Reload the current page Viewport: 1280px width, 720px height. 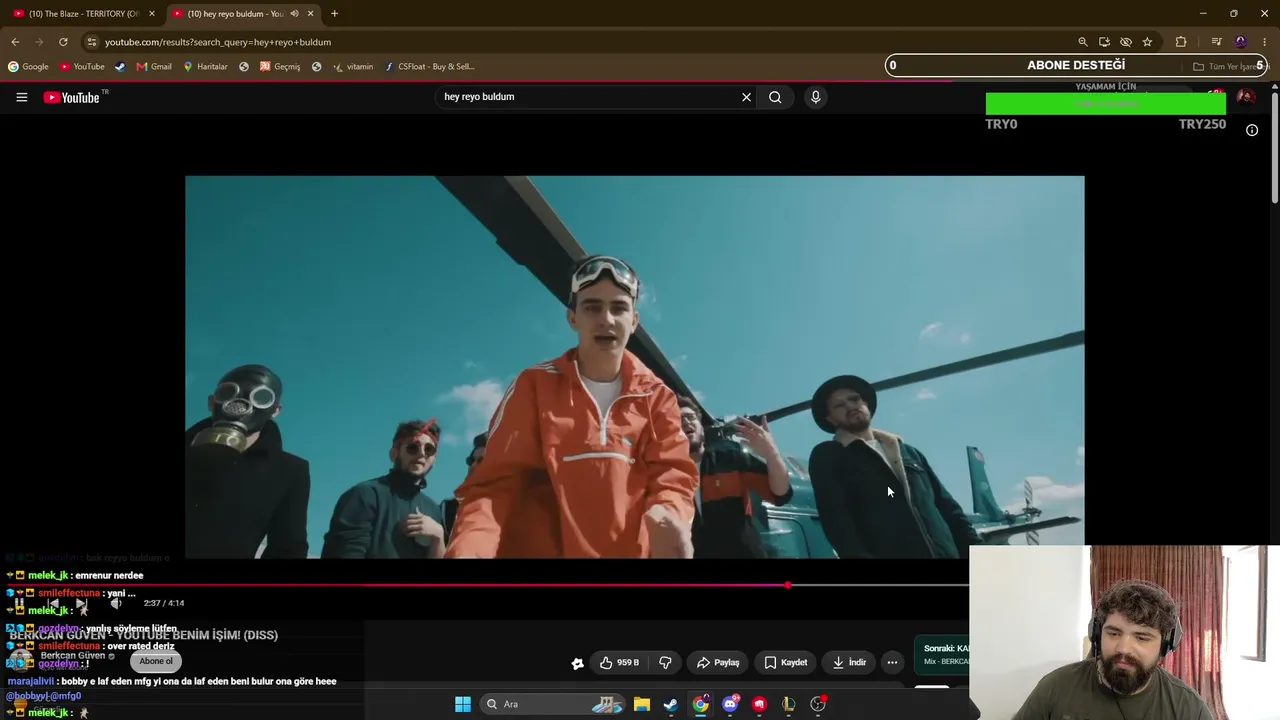coord(63,42)
